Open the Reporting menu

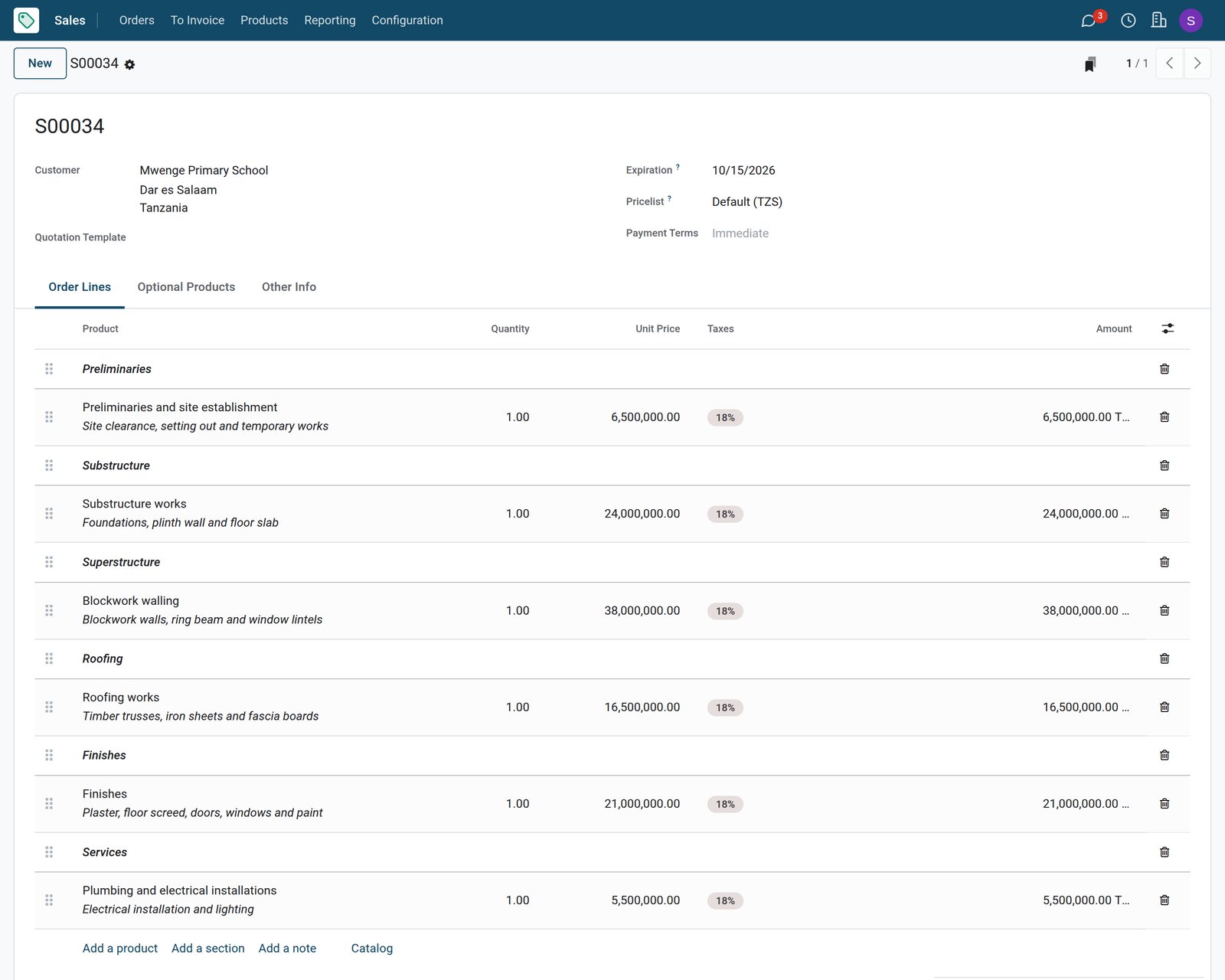(330, 21)
